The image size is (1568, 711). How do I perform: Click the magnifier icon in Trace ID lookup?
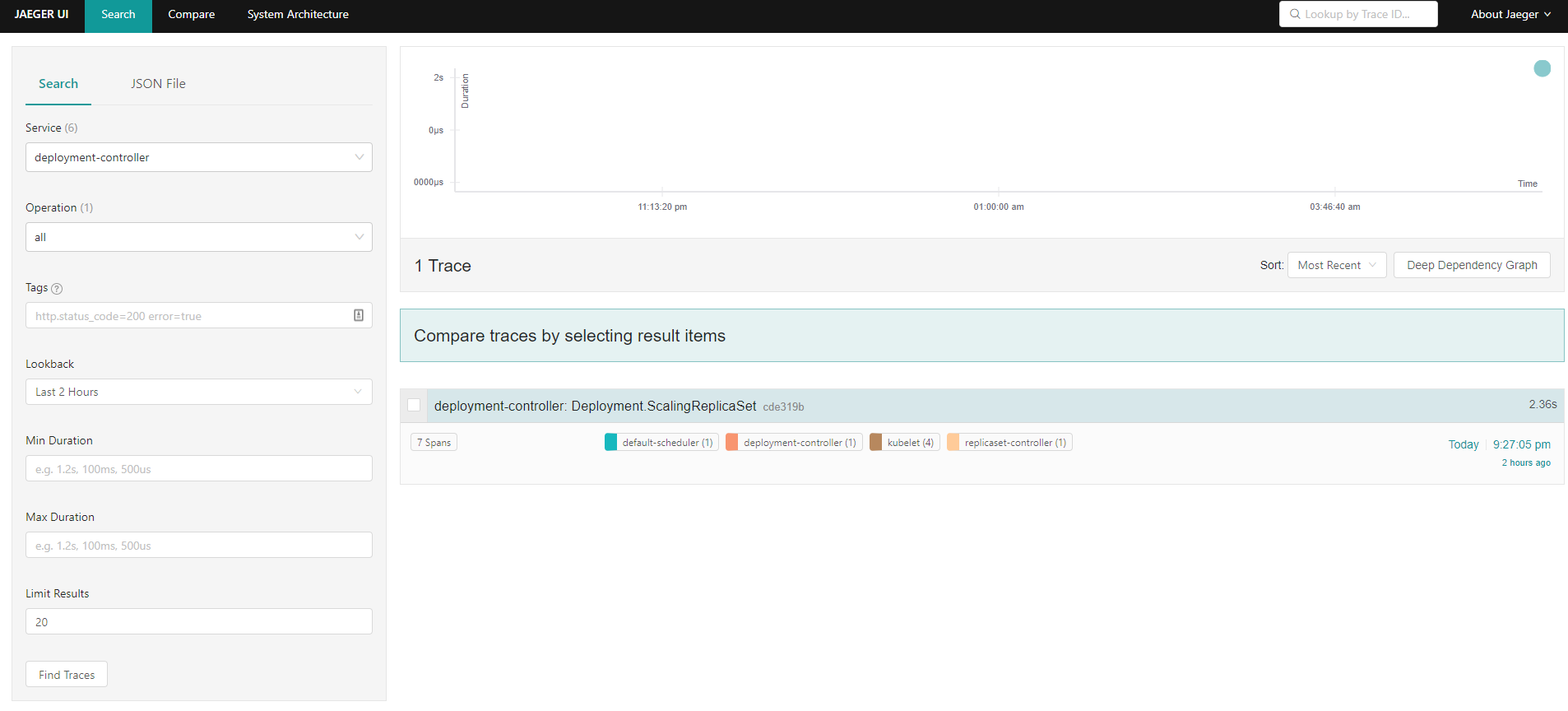(x=1295, y=14)
